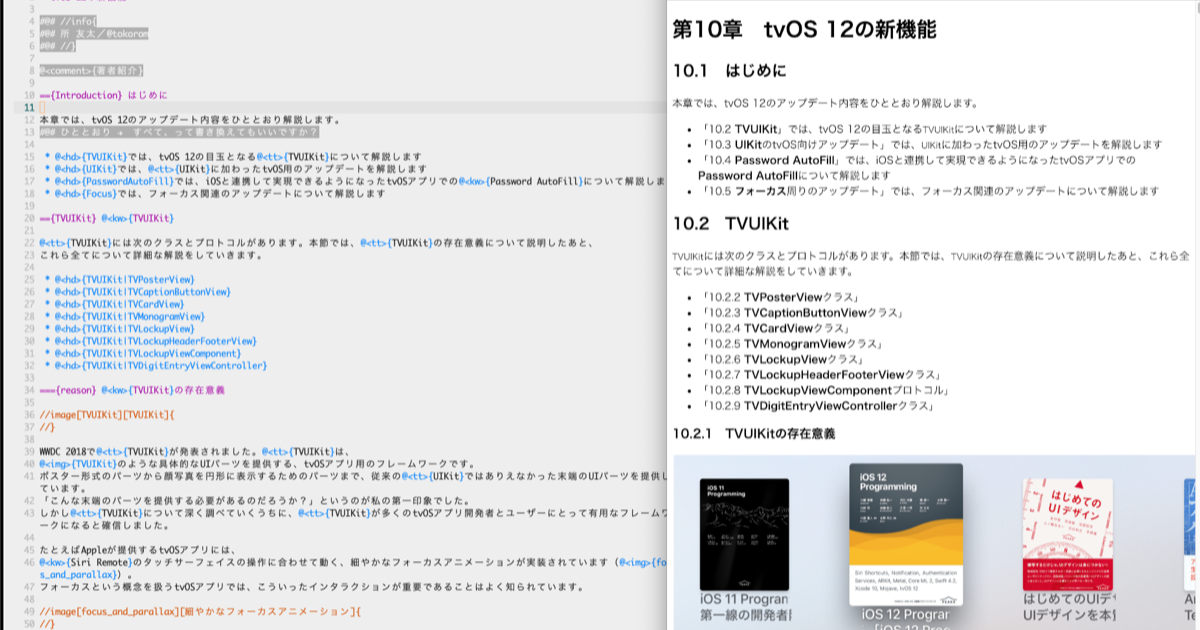Image resolution: width=1200 pixels, height=630 pixels.
Task: Click line number 20 in the editor gutter
Action: click(30, 218)
